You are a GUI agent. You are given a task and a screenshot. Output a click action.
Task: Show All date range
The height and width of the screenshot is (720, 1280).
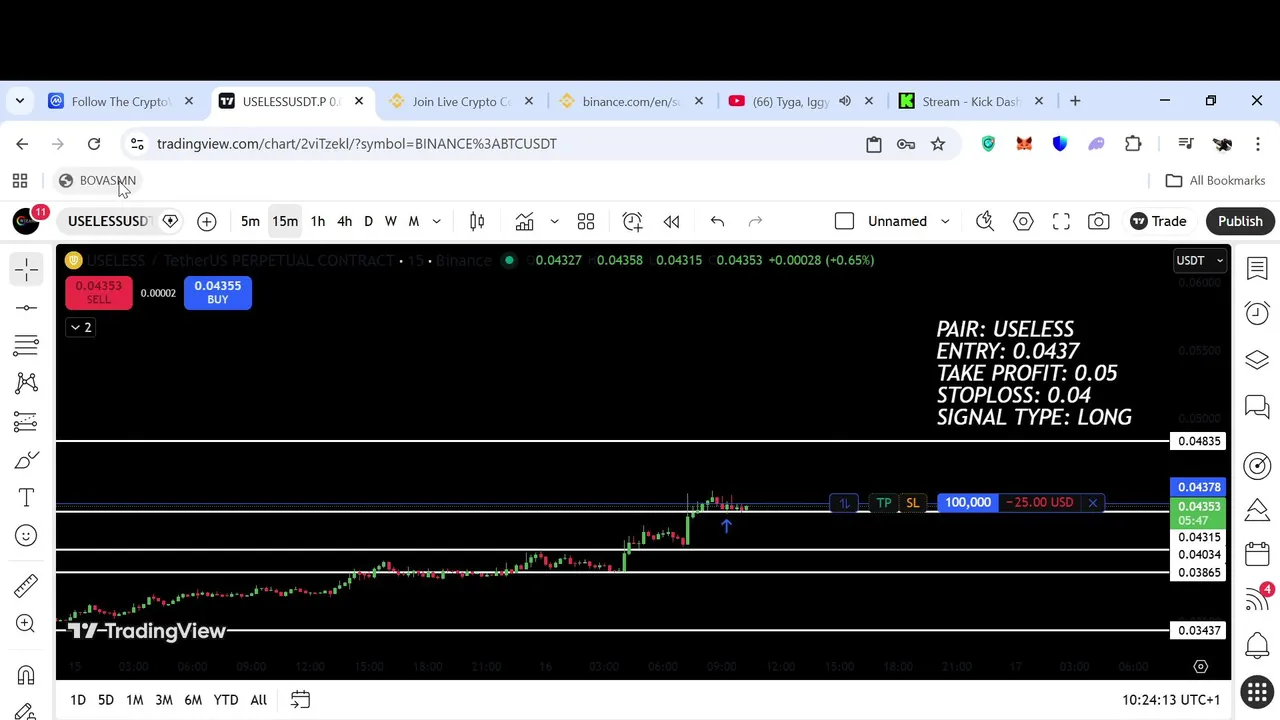[x=258, y=700]
